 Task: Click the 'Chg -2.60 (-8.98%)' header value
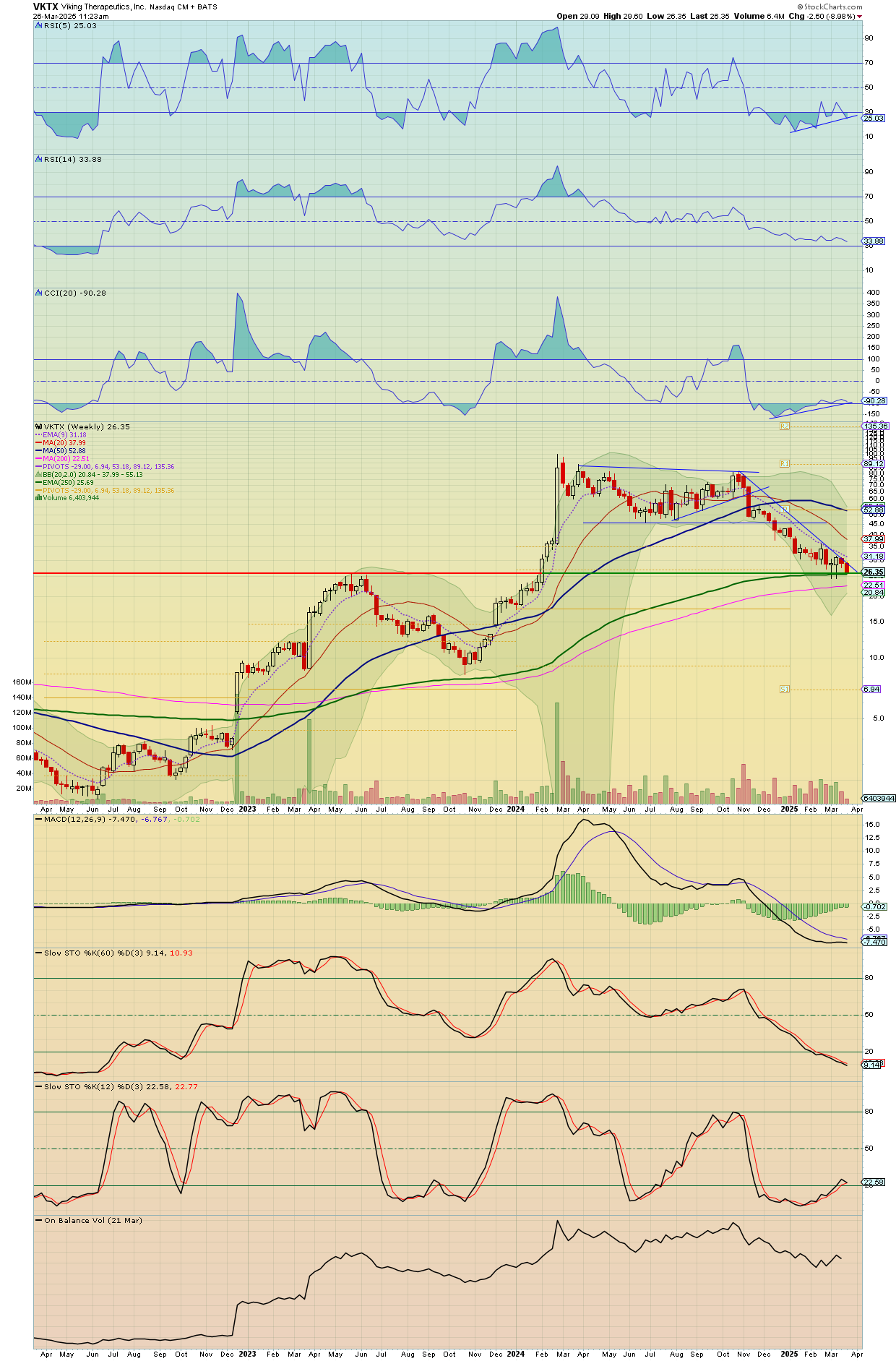coord(822,17)
